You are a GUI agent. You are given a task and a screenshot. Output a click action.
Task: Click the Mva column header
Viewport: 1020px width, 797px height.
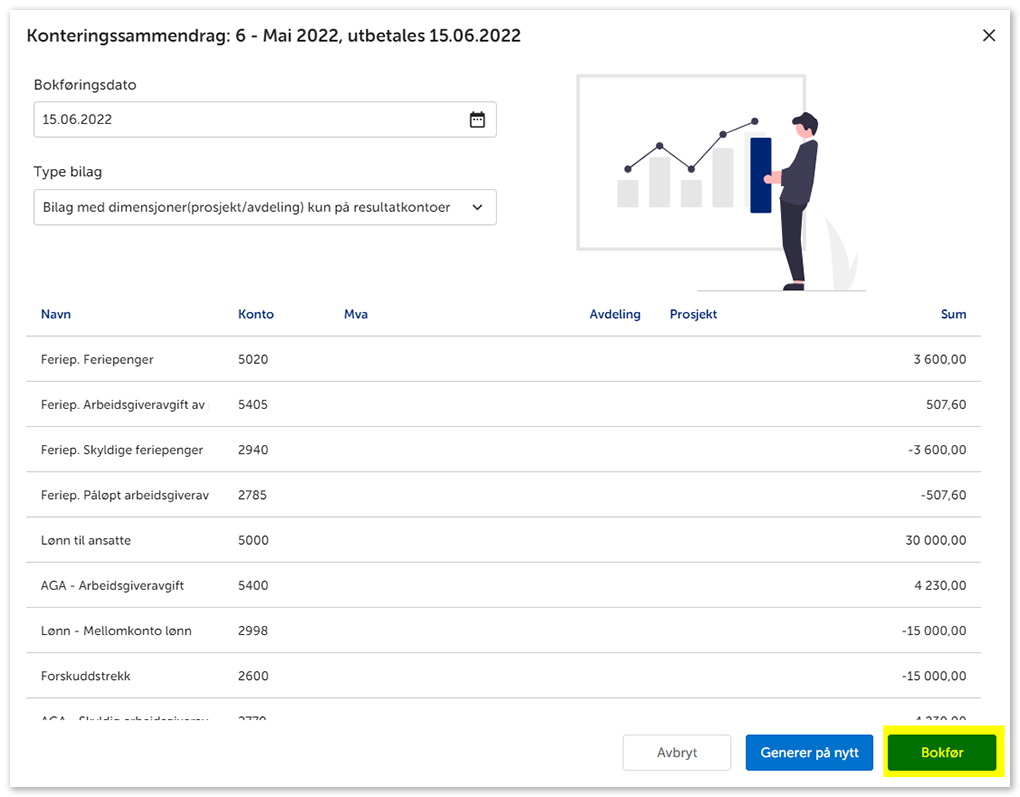[x=356, y=314]
